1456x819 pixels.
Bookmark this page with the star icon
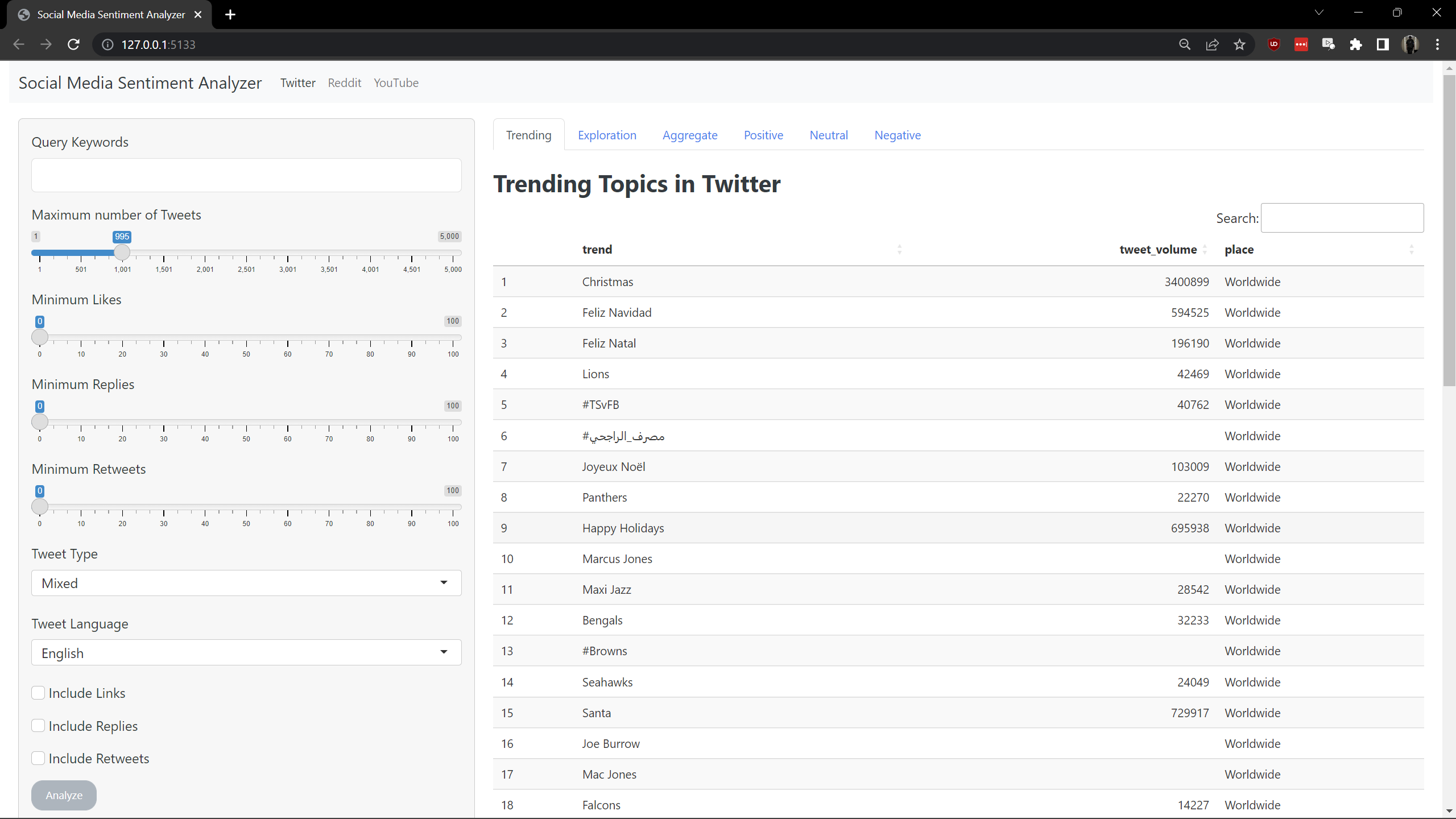tap(1240, 44)
